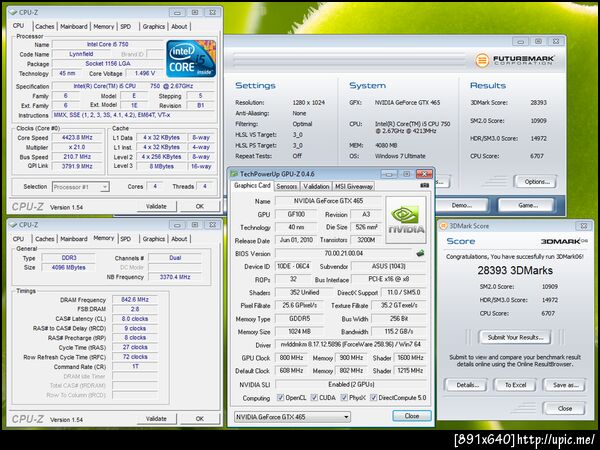Click the BIOS Version 70.00.21.00.04 field
The width and height of the screenshot is (600, 450).
pos(344,253)
